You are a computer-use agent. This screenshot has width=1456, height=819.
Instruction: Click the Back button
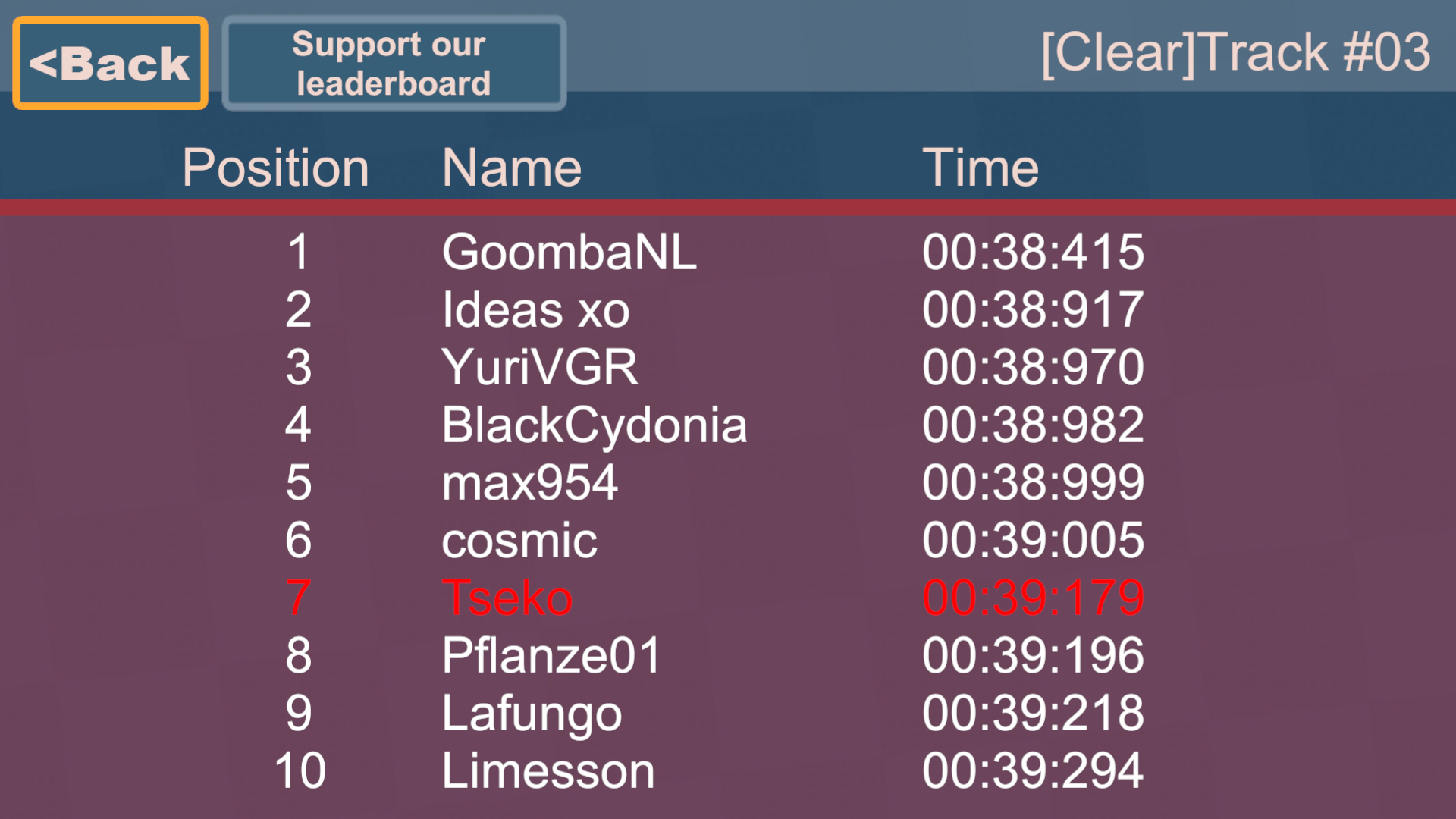(x=110, y=63)
